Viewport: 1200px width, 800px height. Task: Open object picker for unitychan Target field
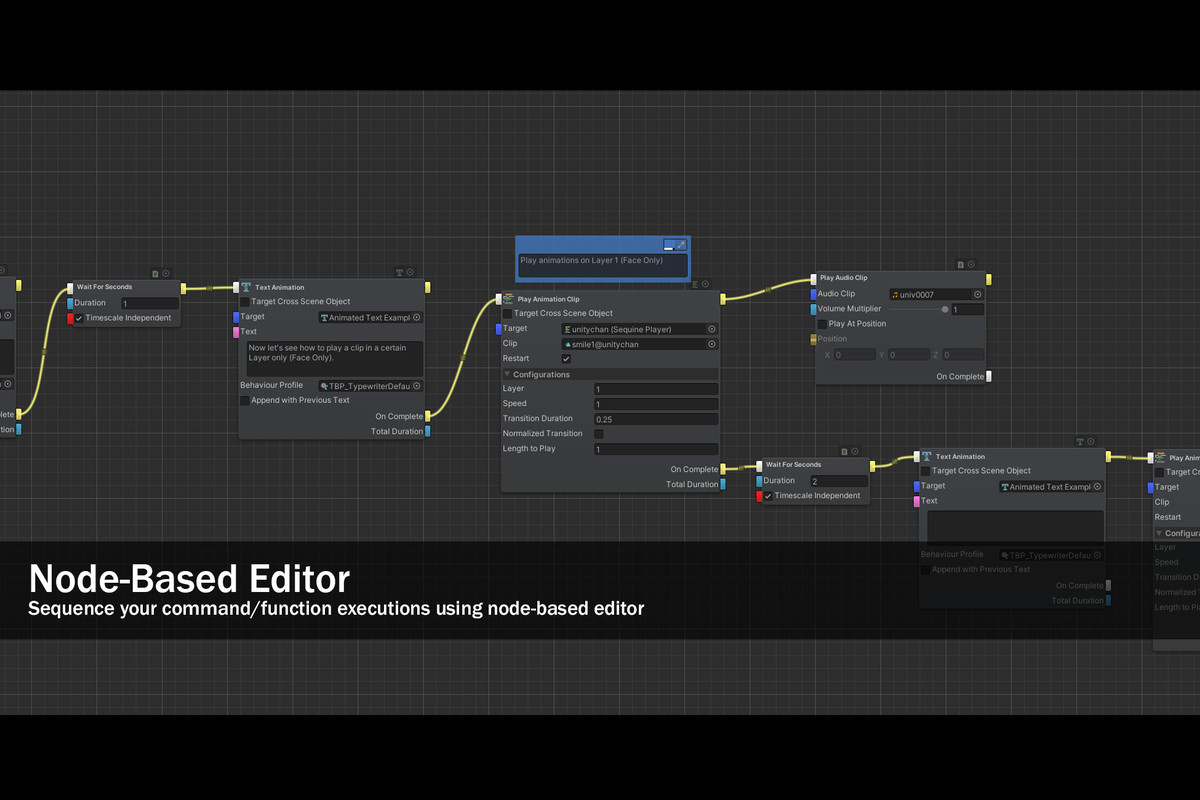point(712,329)
